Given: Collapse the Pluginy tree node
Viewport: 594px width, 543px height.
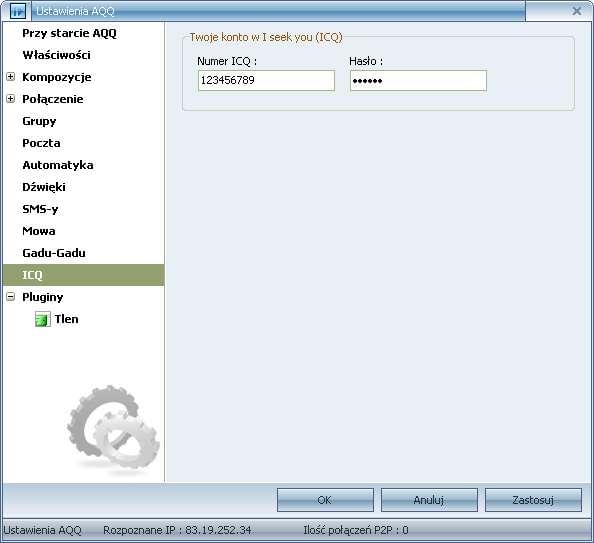Looking at the screenshot, I should (11, 297).
